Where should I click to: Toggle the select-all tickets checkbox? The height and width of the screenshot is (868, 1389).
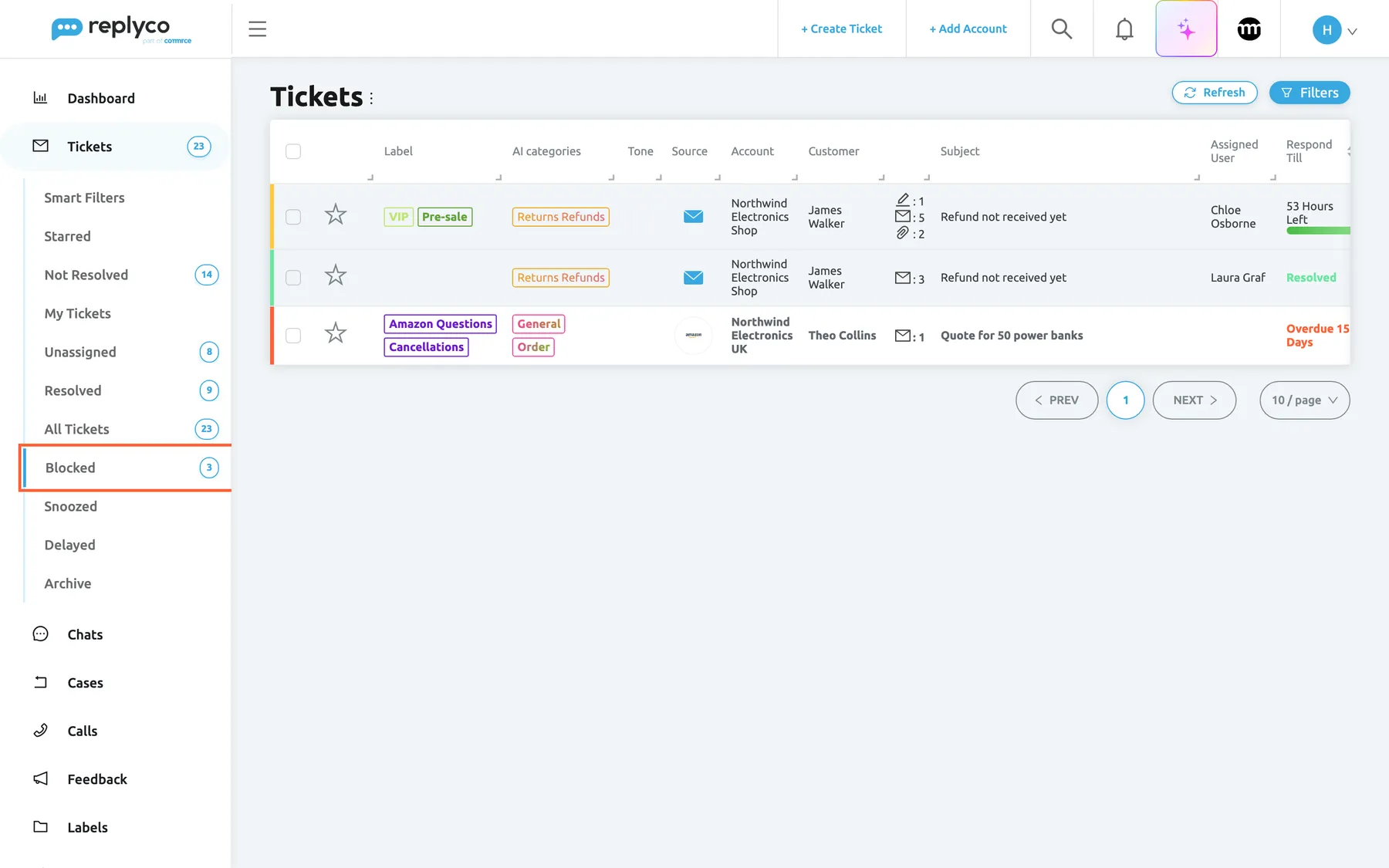293,151
